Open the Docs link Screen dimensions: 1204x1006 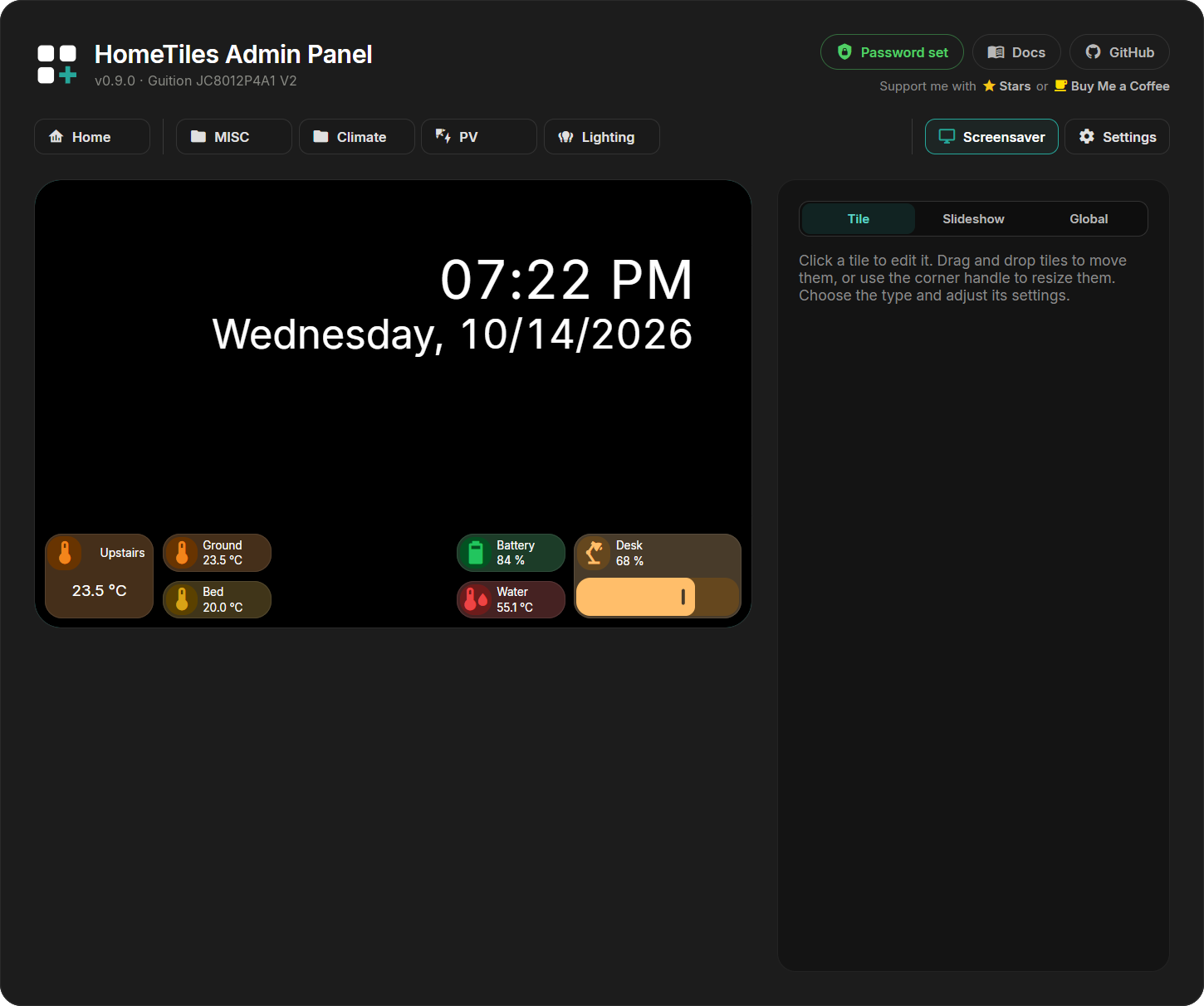[1016, 52]
